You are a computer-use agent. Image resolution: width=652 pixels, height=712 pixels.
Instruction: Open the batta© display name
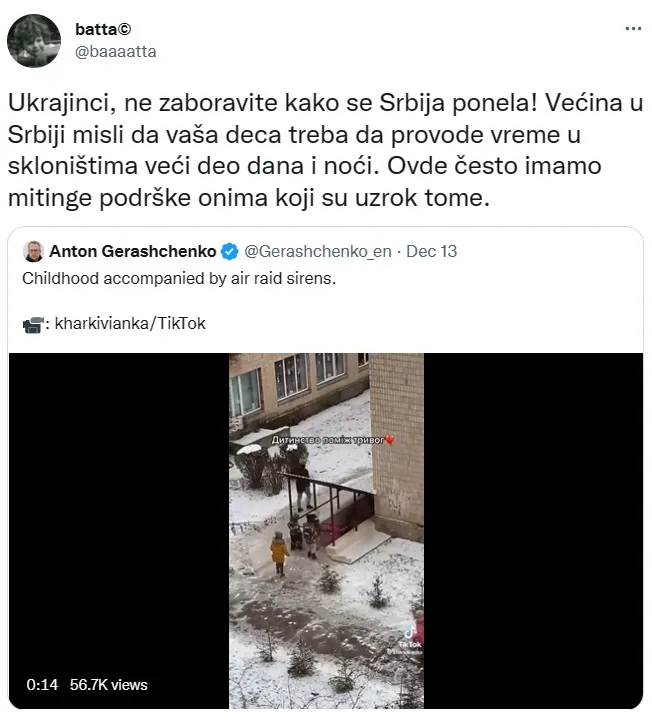point(103,29)
